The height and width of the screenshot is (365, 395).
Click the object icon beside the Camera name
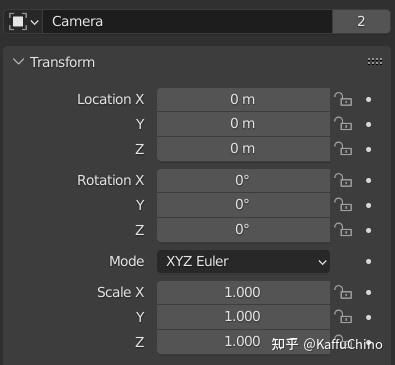point(18,22)
